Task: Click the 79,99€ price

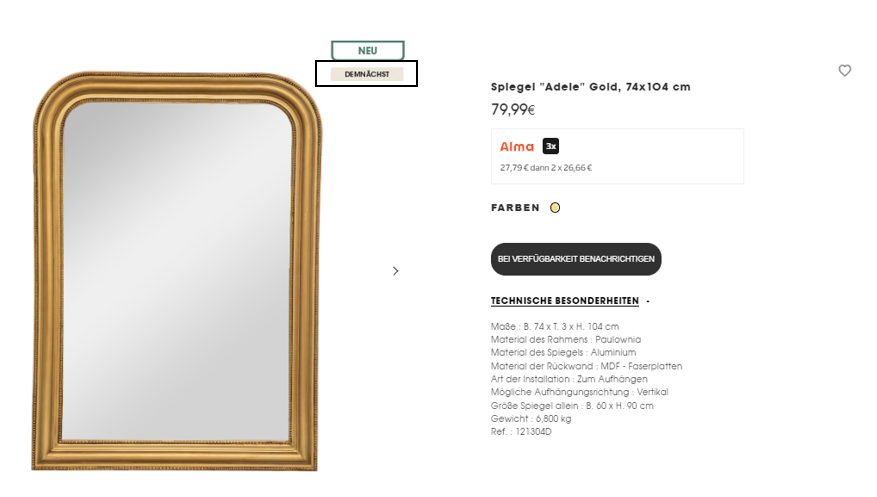Action: (x=513, y=110)
